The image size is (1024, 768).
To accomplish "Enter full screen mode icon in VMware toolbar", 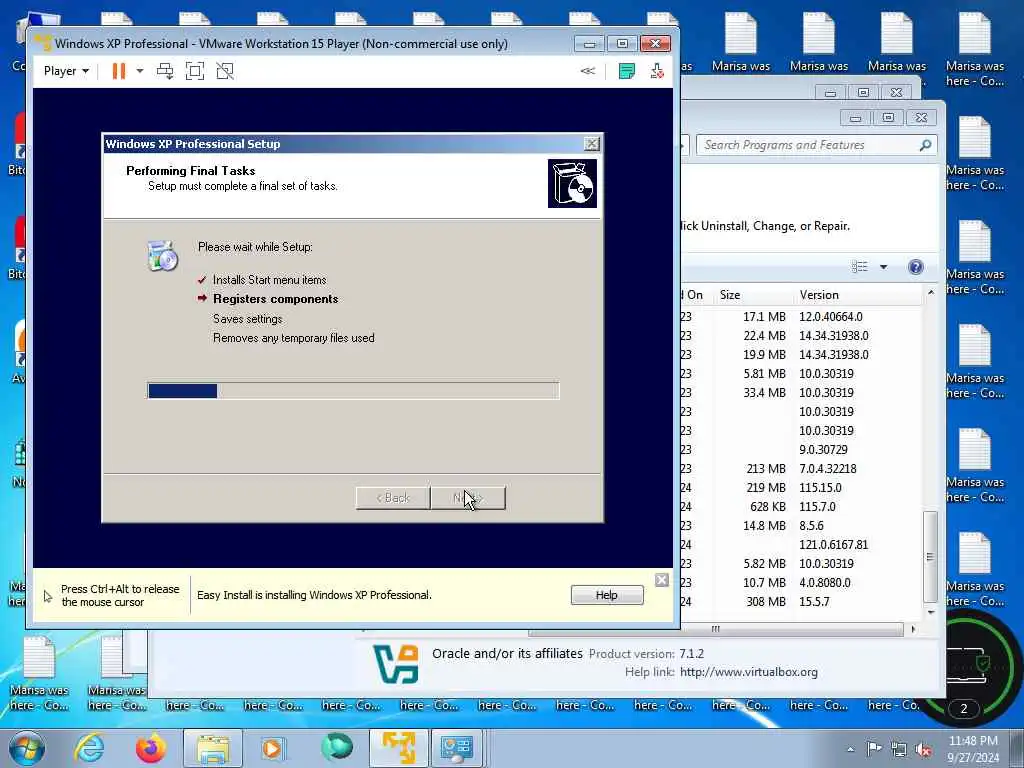I will point(195,71).
